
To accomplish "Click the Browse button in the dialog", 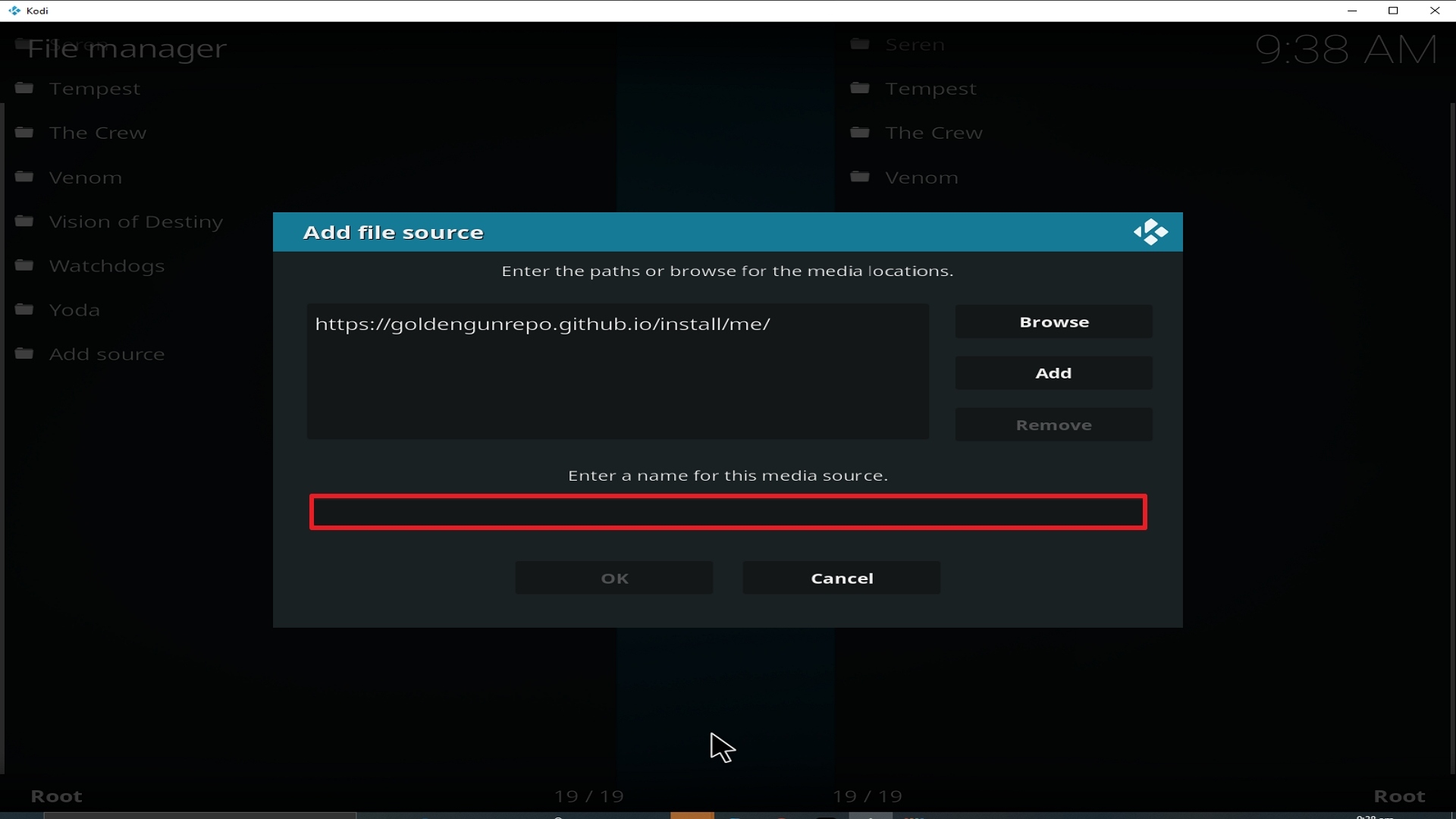I will coord(1053,322).
